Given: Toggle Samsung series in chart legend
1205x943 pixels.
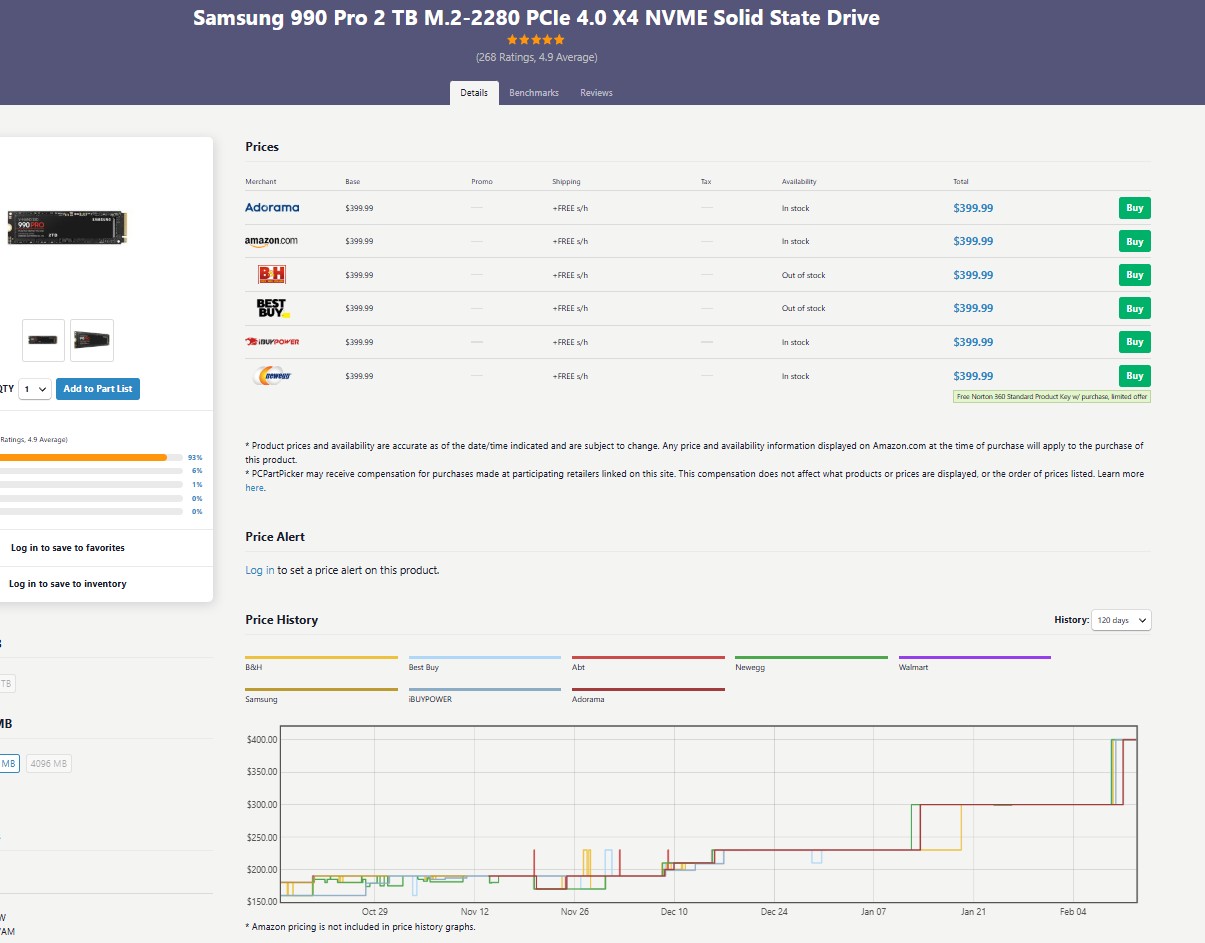Looking at the screenshot, I should 321,696.
